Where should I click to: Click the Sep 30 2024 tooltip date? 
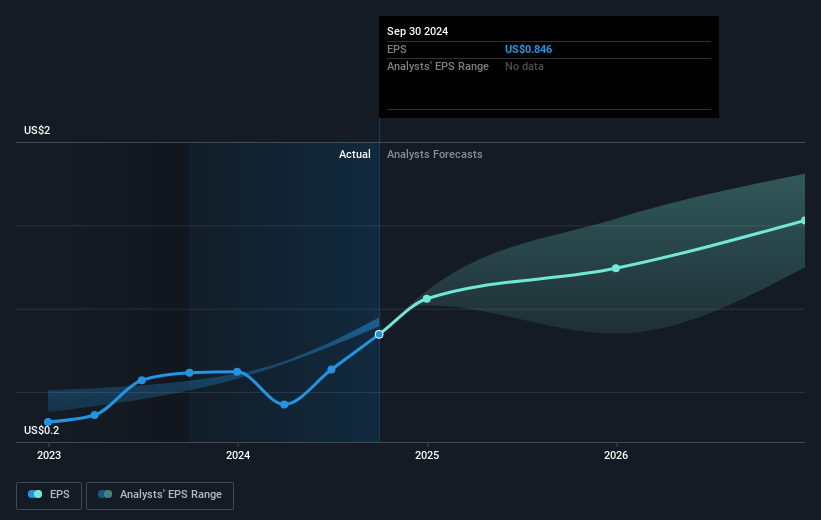coord(417,31)
